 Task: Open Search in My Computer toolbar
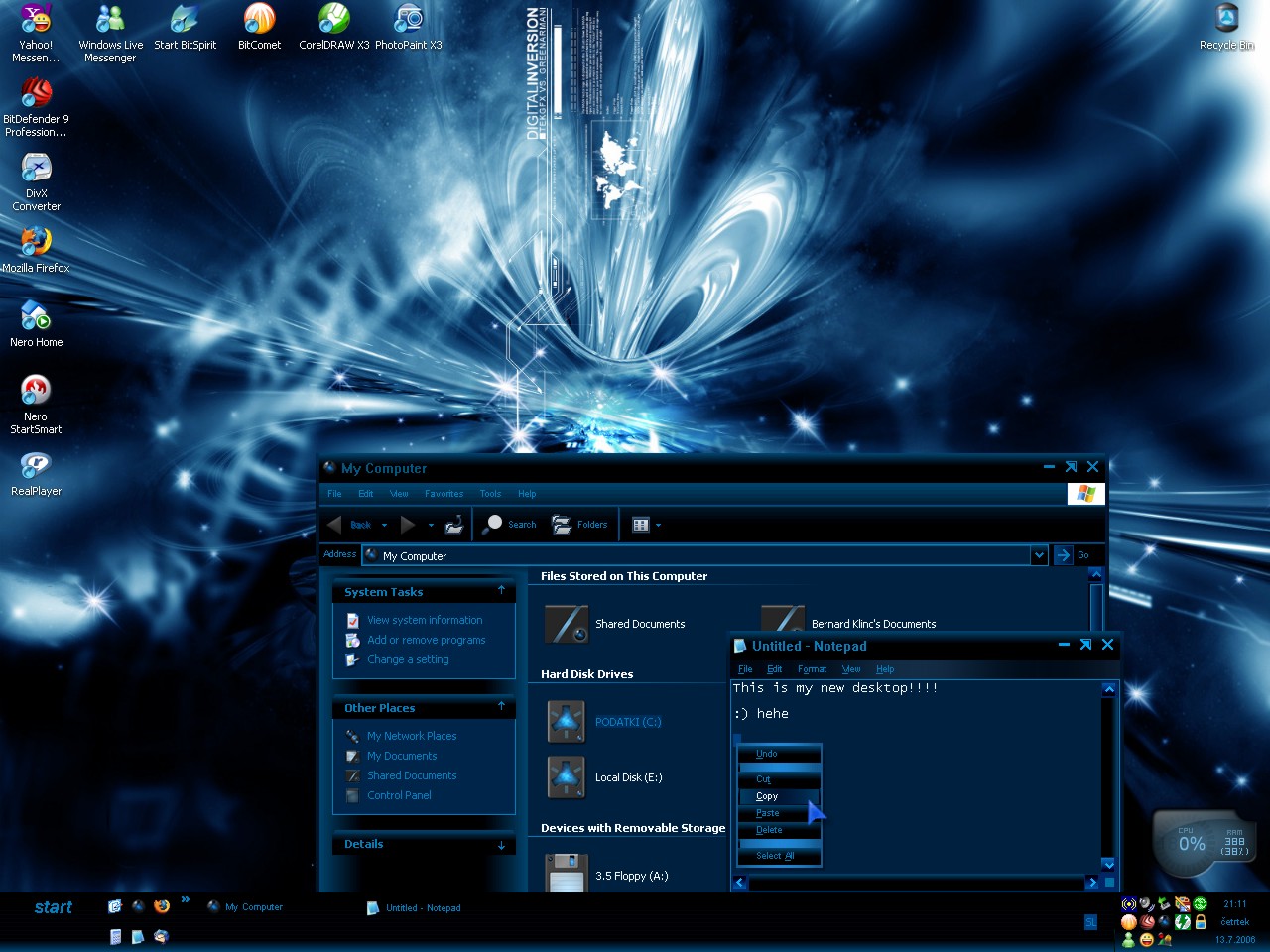point(509,525)
